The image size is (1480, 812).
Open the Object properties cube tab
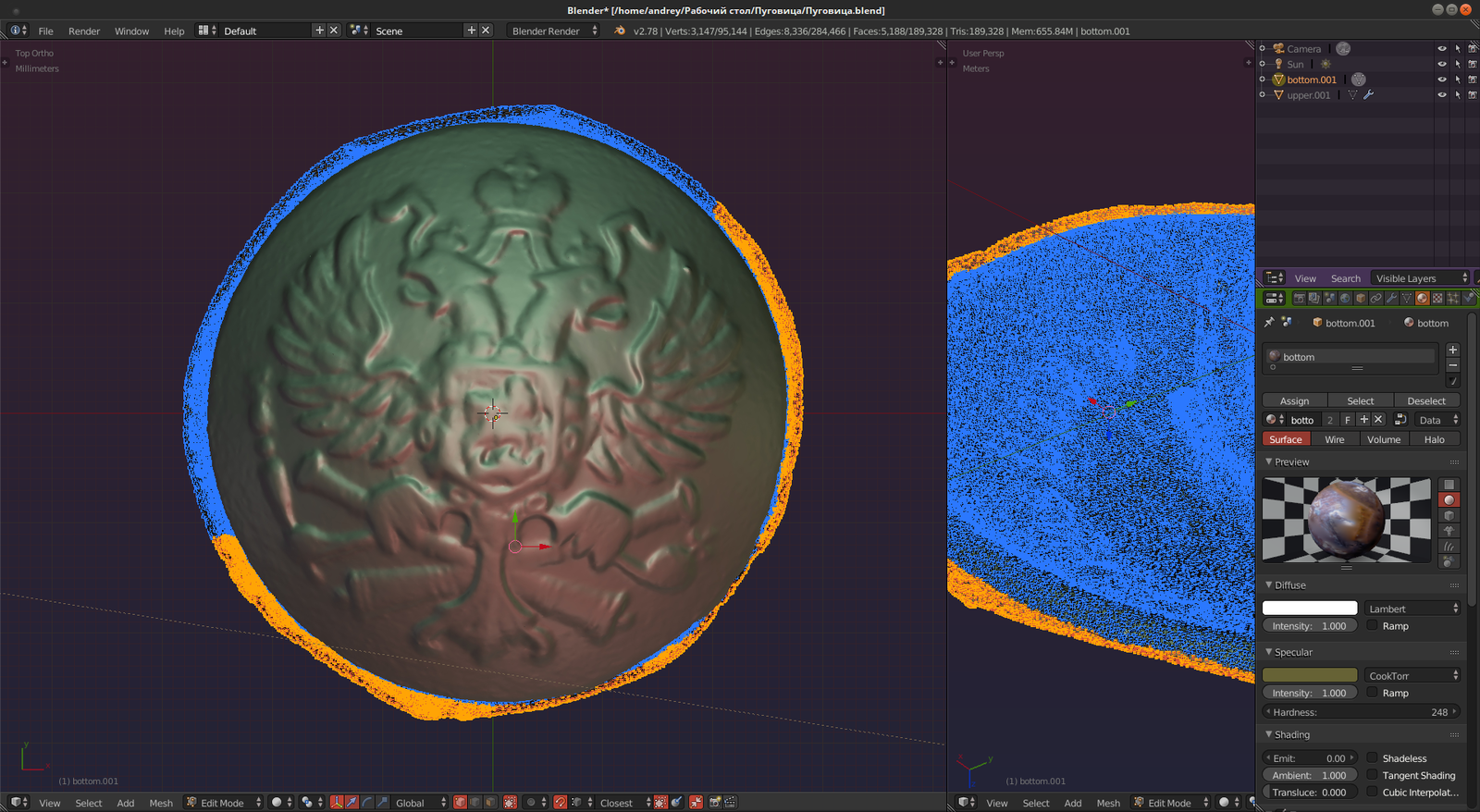coord(1361,298)
